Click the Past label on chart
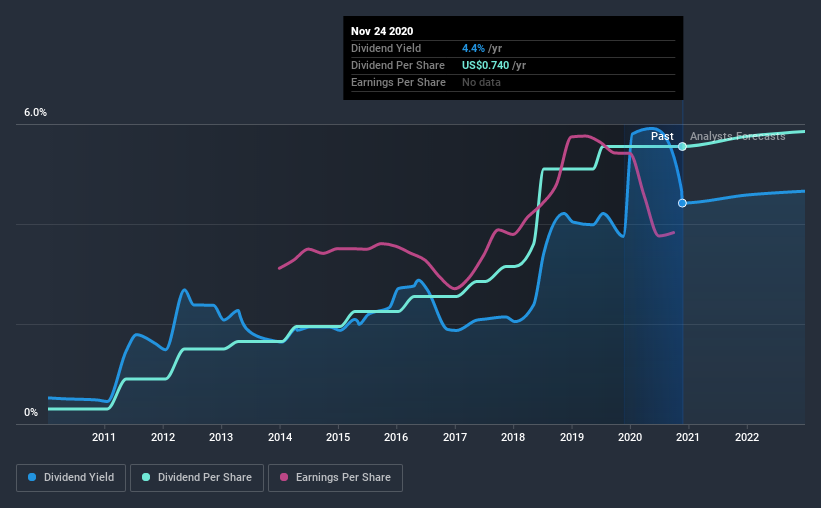Viewport: 821px width, 508px height. 662,137
